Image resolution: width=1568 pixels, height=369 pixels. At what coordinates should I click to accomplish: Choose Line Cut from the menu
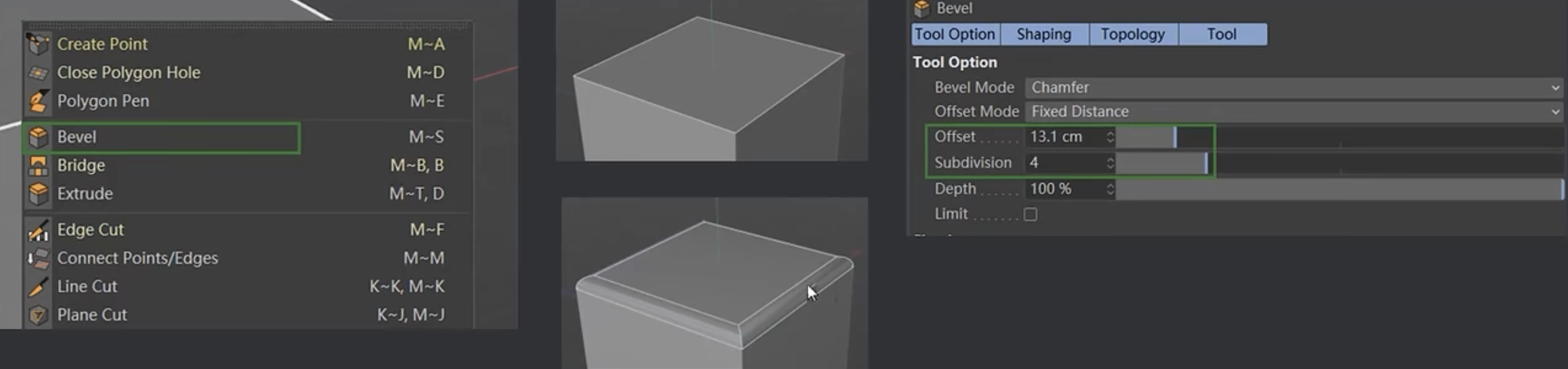[248, 286]
